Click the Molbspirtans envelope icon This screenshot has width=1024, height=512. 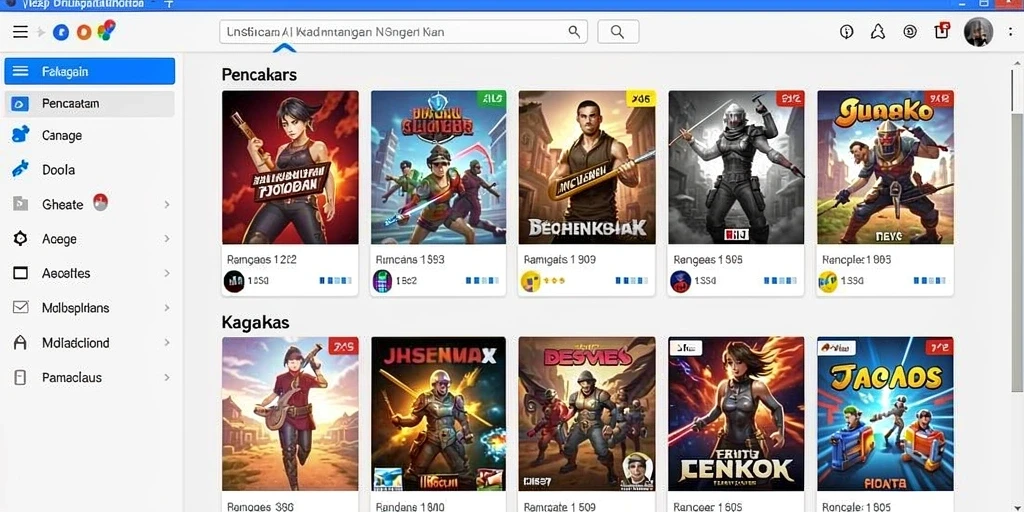(x=20, y=307)
